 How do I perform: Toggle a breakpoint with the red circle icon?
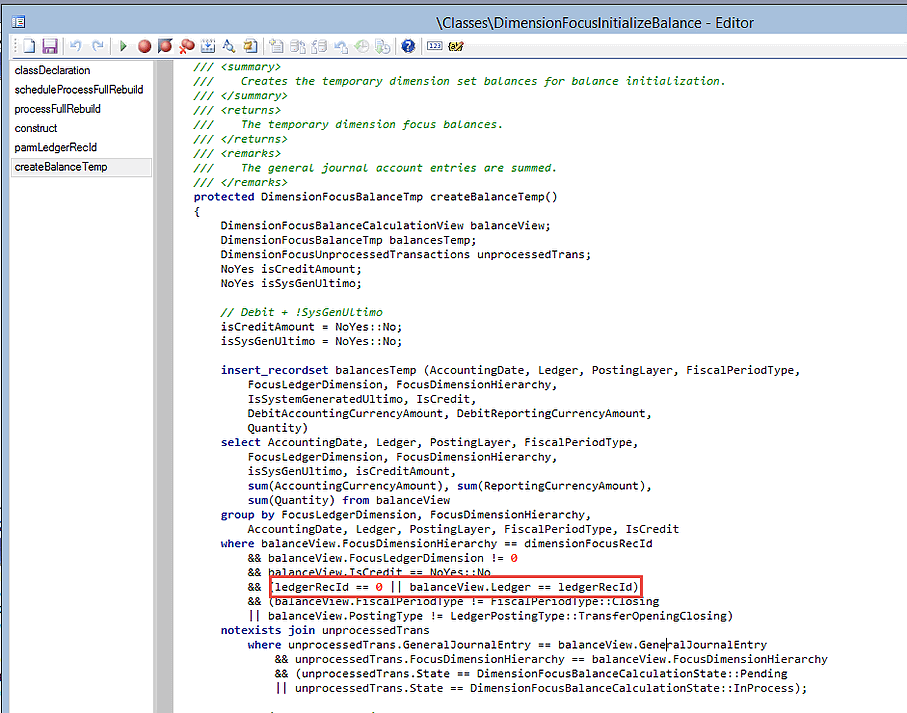click(144, 46)
